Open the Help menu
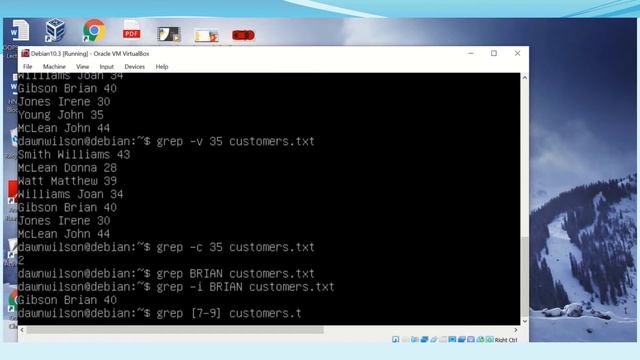640x360 pixels. pyautogui.click(x=162, y=67)
